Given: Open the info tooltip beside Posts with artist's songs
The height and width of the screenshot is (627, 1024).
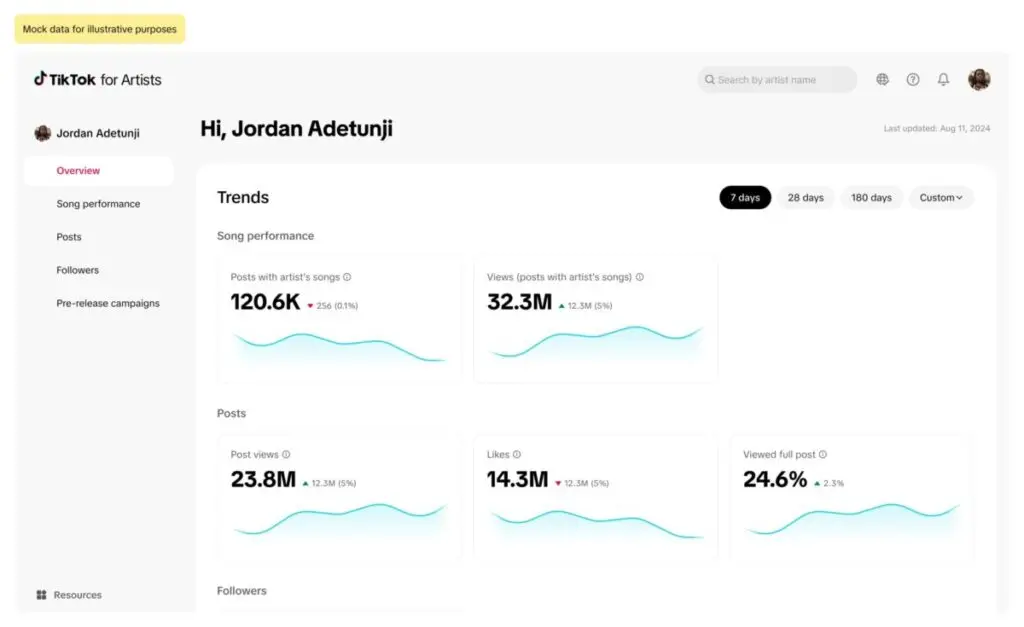Looking at the screenshot, I should [x=348, y=277].
